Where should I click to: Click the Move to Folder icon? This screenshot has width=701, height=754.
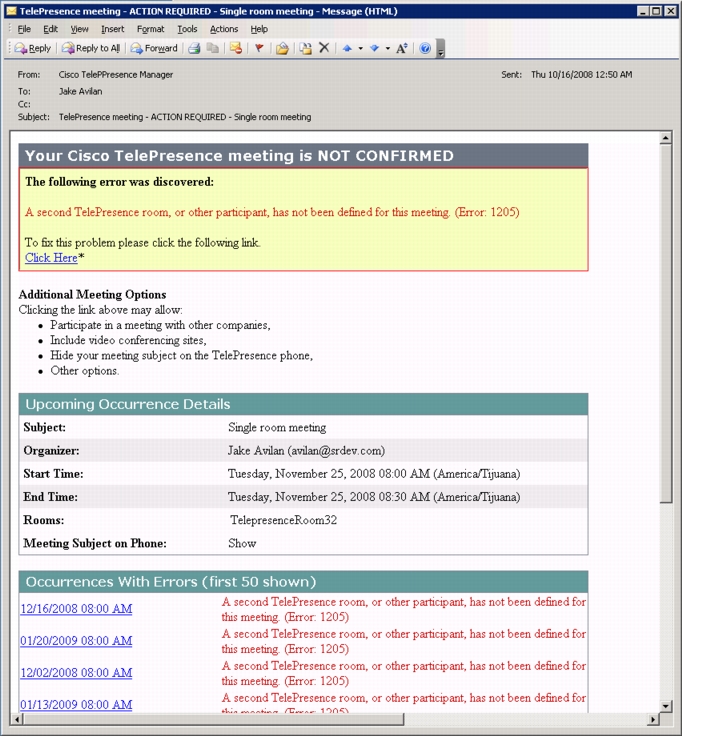coord(282,48)
